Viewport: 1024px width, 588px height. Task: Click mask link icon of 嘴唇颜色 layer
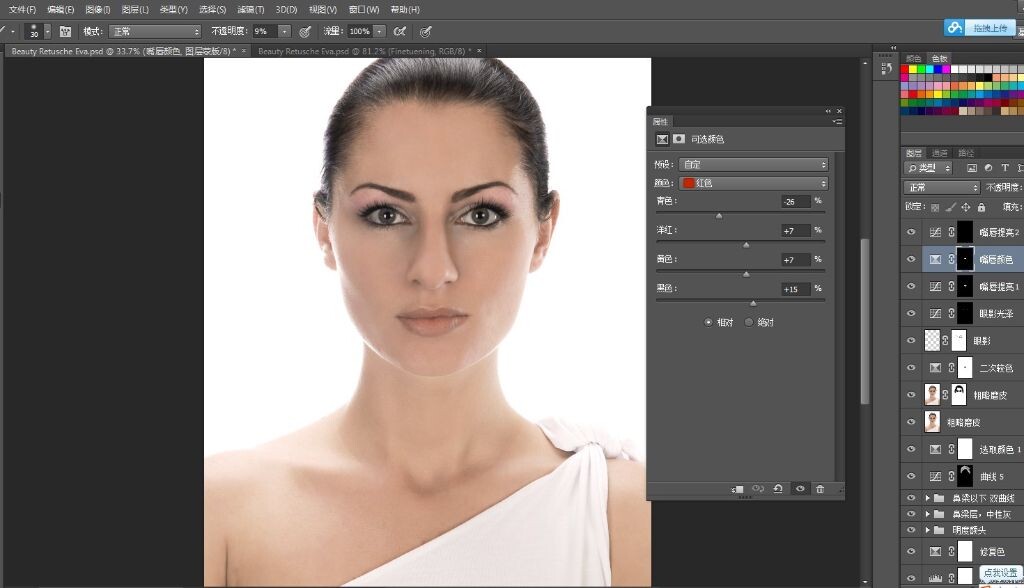click(x=951, y=259)
